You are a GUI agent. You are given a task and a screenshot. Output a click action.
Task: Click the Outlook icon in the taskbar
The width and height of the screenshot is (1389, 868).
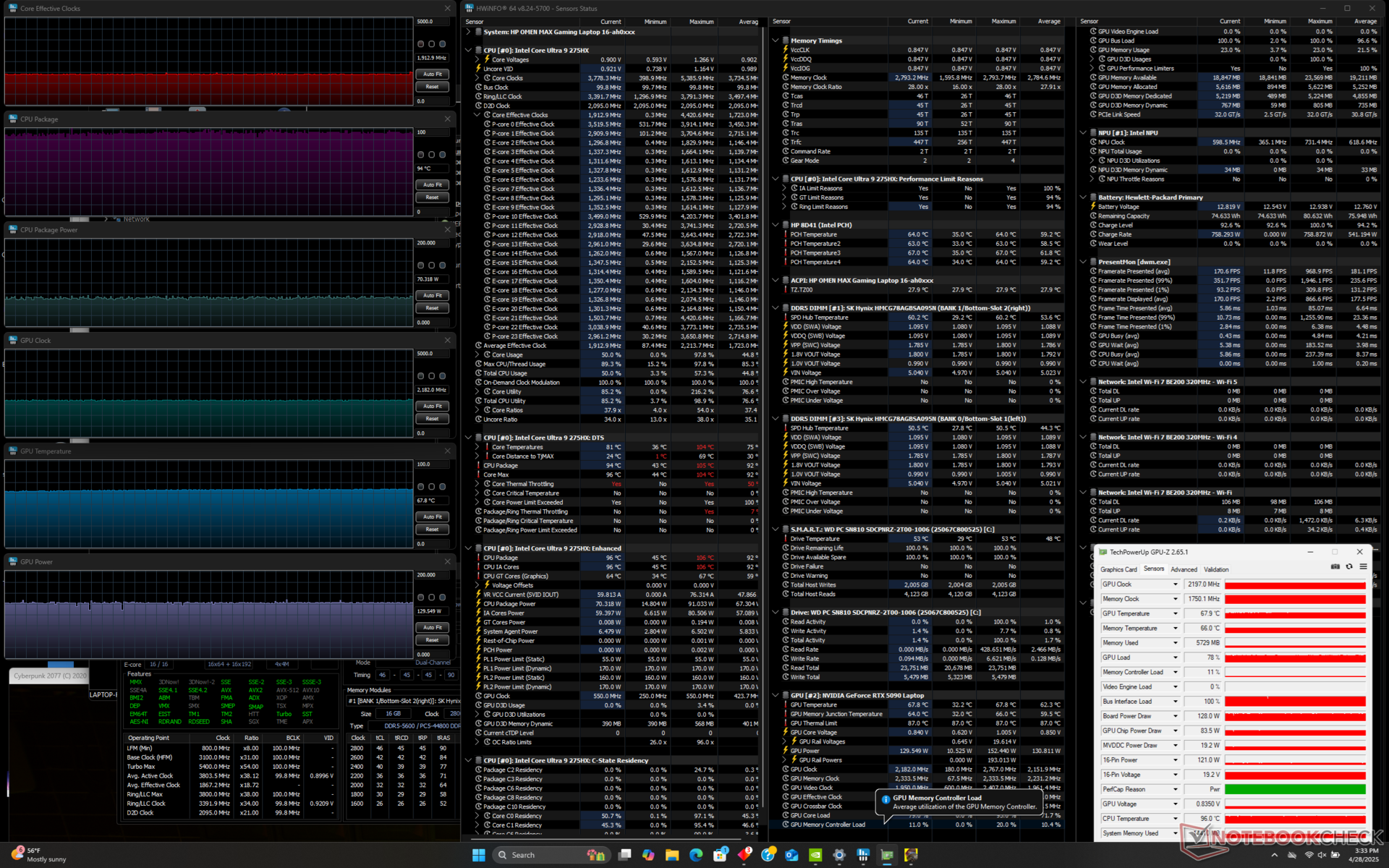click(x=791, y=855)
